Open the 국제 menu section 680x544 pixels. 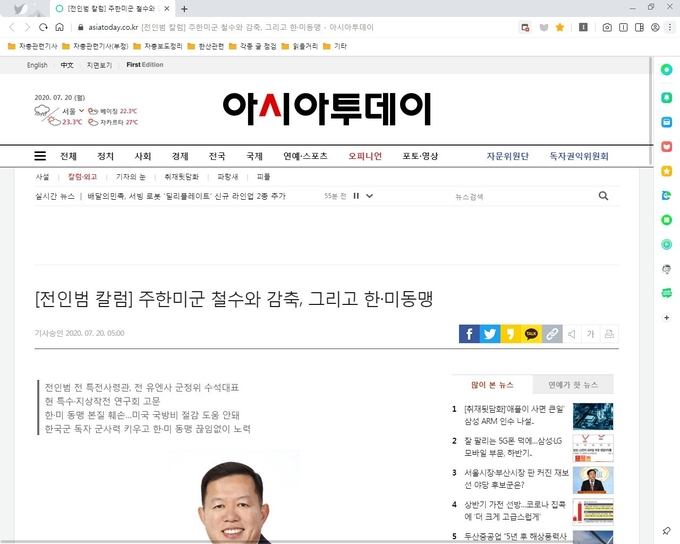coord(255,156)
